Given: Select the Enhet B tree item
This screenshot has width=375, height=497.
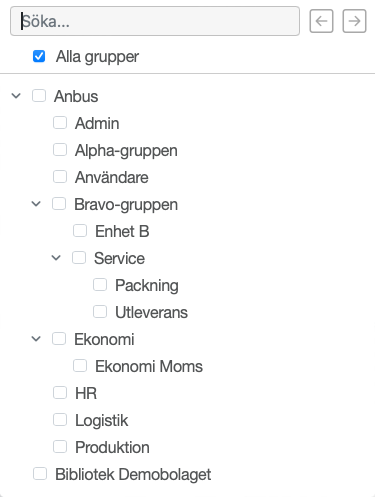Looking at the screenshot, I should tap(122, 231).
